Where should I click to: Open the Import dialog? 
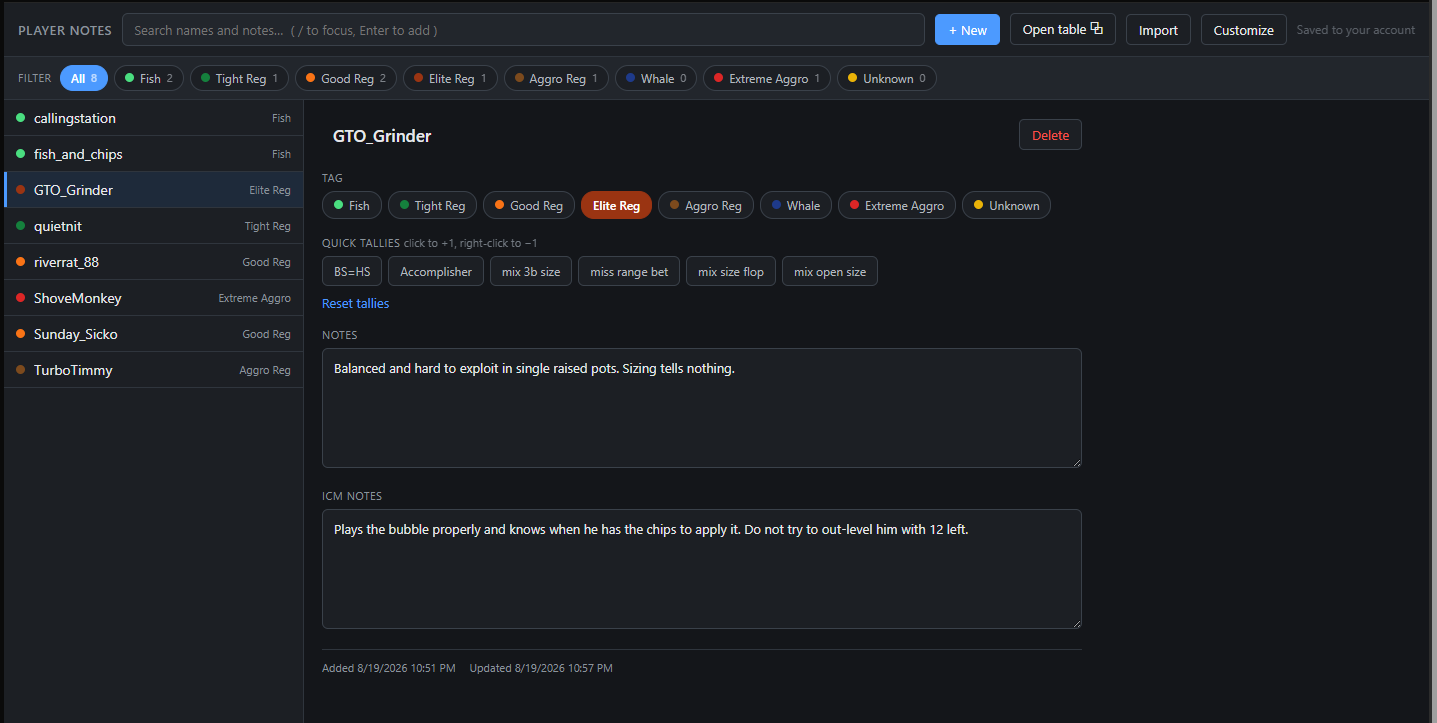tap(1158, 30)
